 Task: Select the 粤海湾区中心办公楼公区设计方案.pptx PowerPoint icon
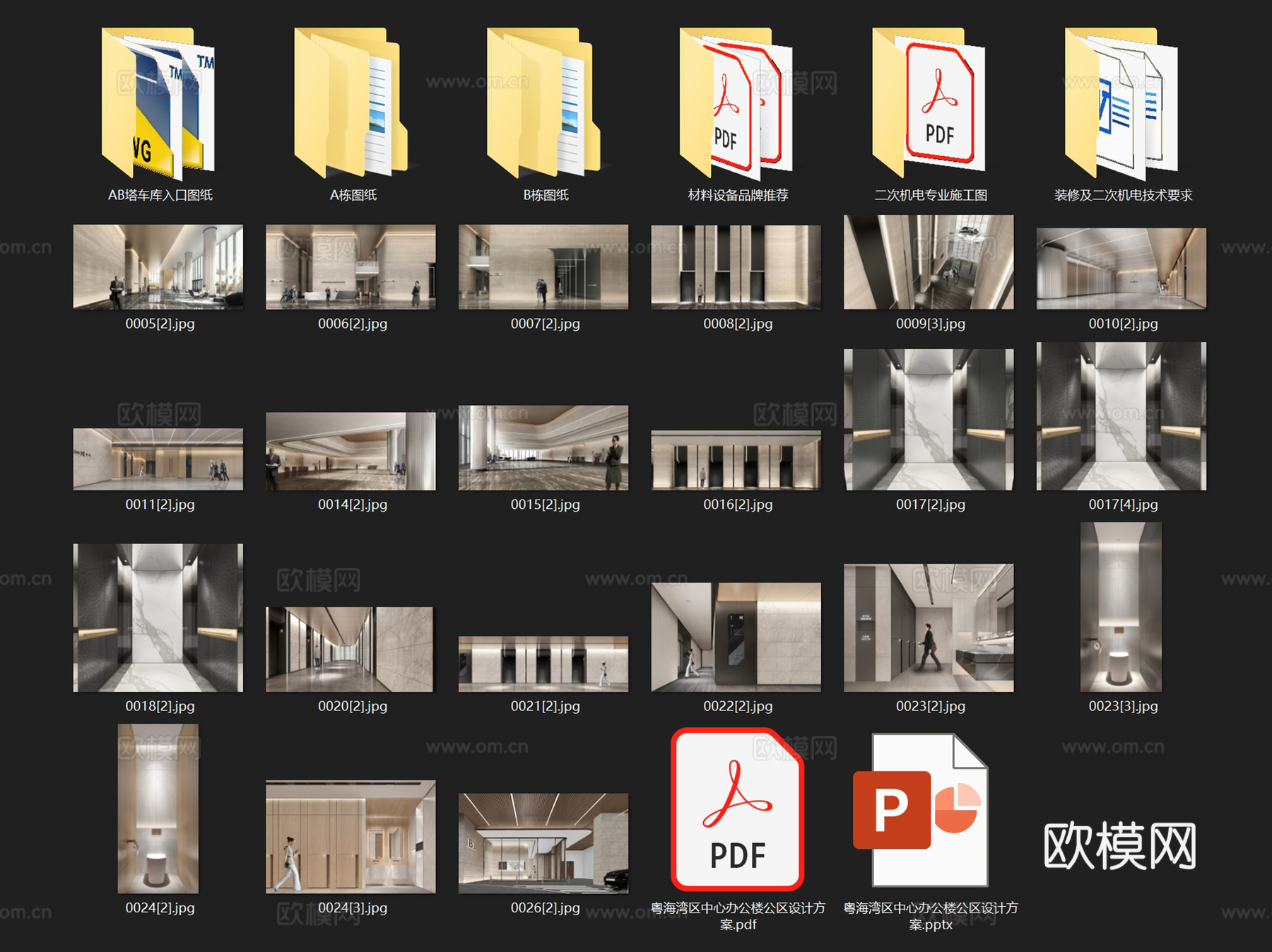click(x=920, y=810)
